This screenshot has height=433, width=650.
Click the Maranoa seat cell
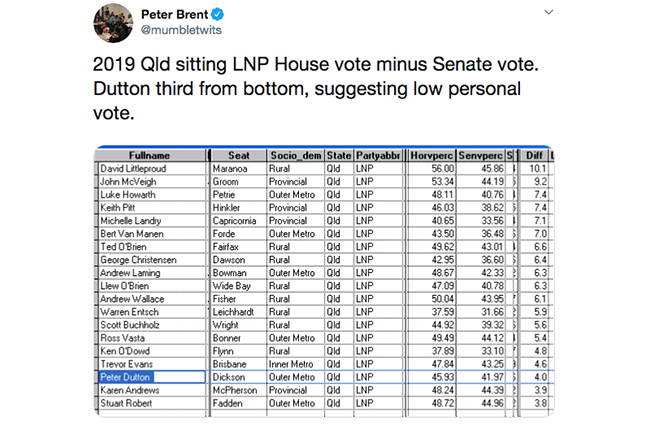[x=238, y=169]
